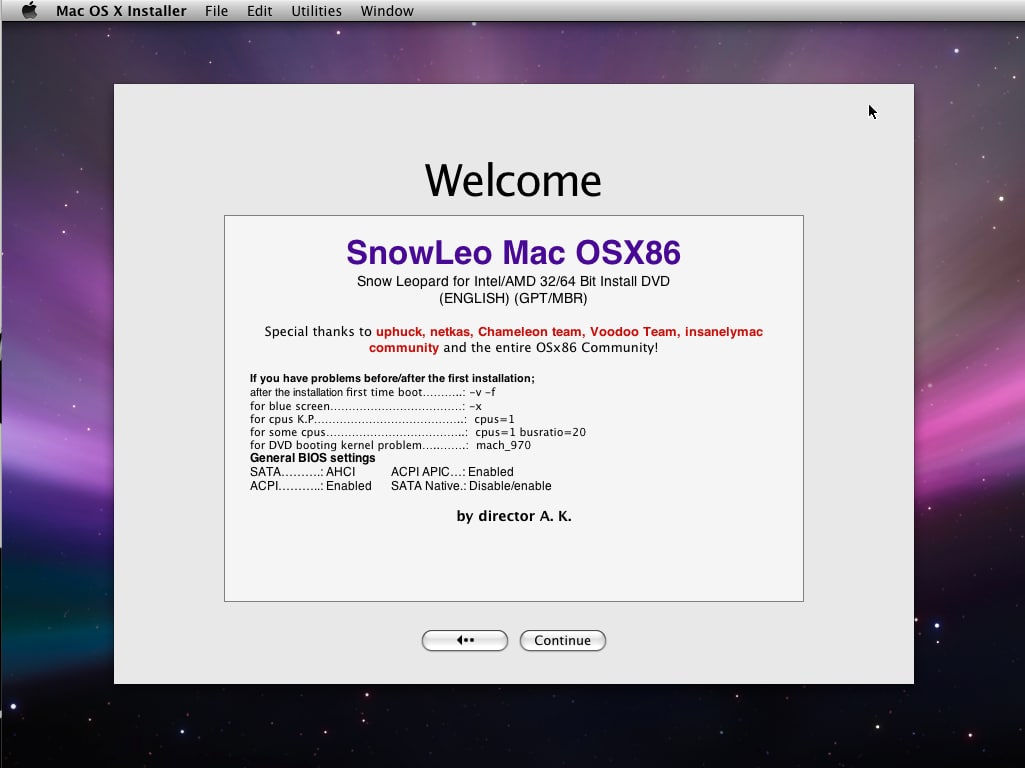
Task: Open the Mac OS X Installer menu
Action: [121, 11]
